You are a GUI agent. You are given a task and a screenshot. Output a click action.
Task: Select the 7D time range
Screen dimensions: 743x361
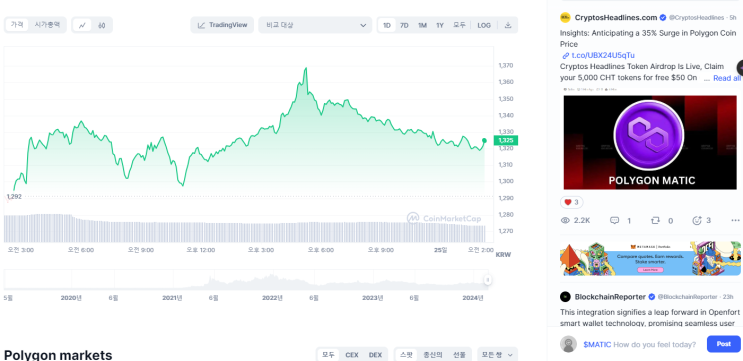coord(404,25)
